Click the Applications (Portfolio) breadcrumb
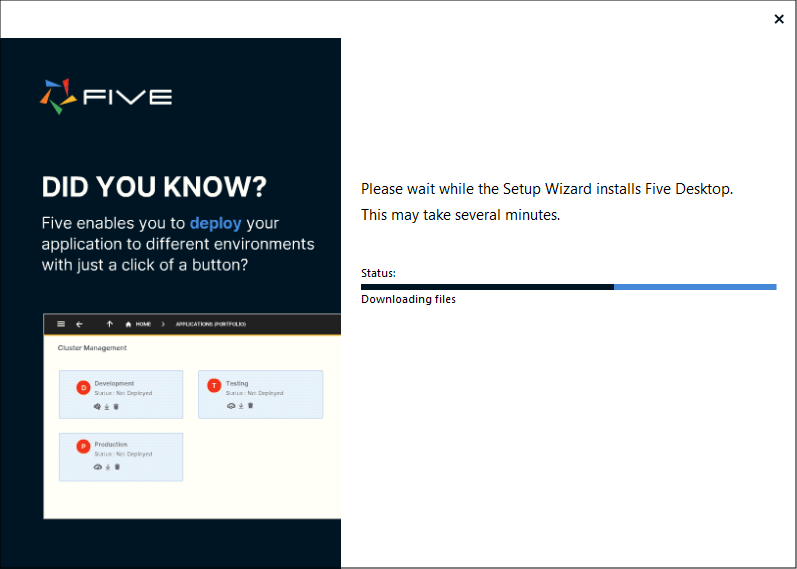This screenshot has height=569, width=797. [x=210, y=324]
